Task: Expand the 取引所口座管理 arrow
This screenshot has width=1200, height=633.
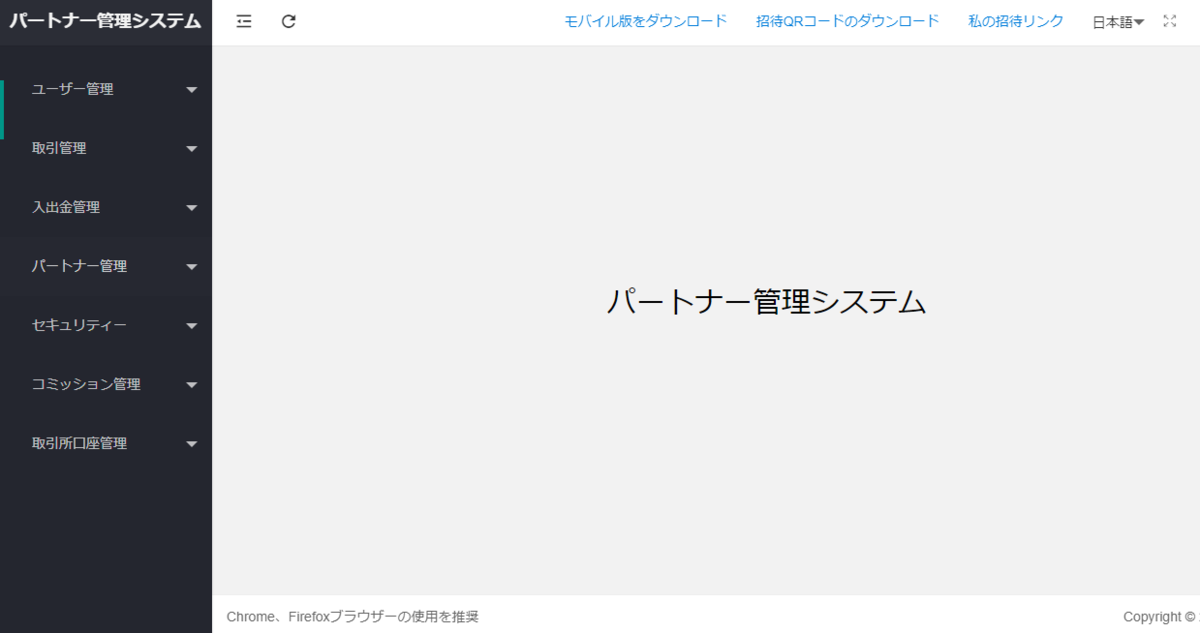Action: click(x=192, y=444)
